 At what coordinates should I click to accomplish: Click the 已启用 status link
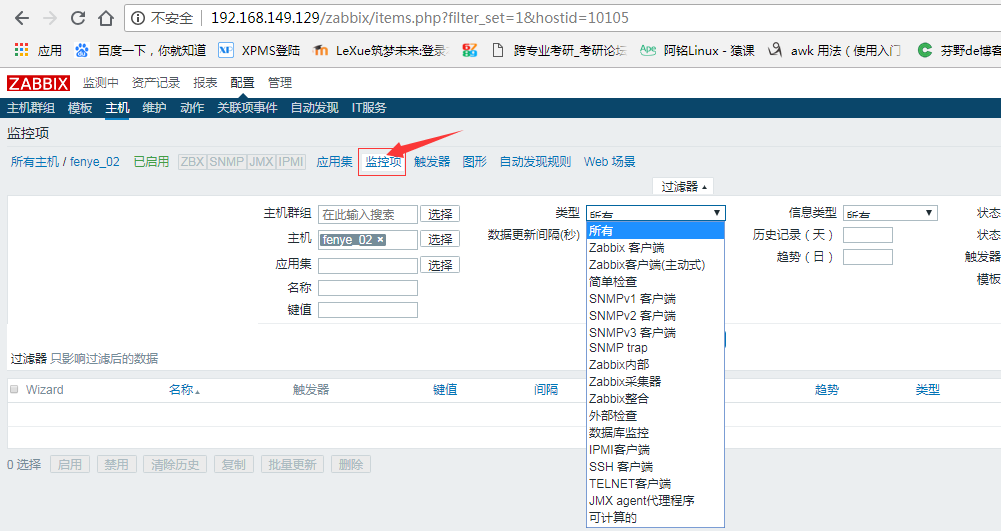point(151,161)
